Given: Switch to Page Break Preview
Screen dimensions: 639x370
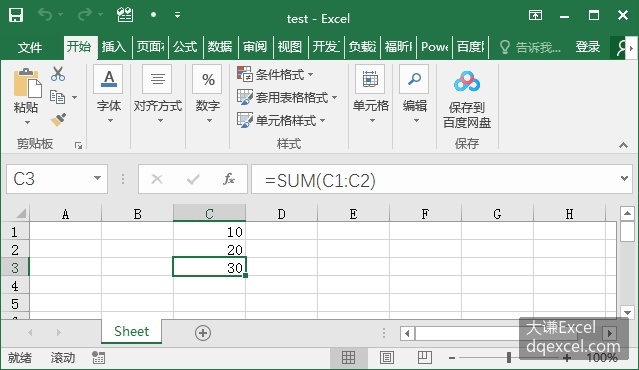Looking at the screenshot, I should click(x=424, y=358).
